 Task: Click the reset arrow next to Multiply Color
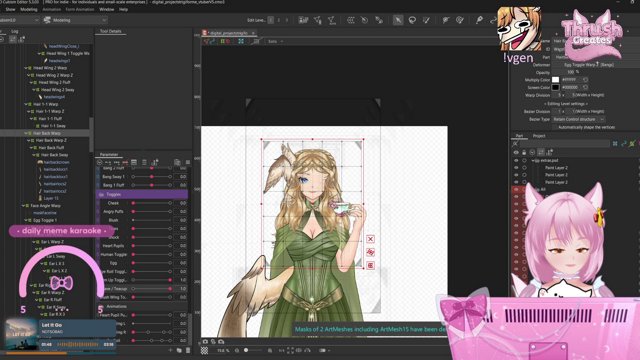(x=585, y=80)
